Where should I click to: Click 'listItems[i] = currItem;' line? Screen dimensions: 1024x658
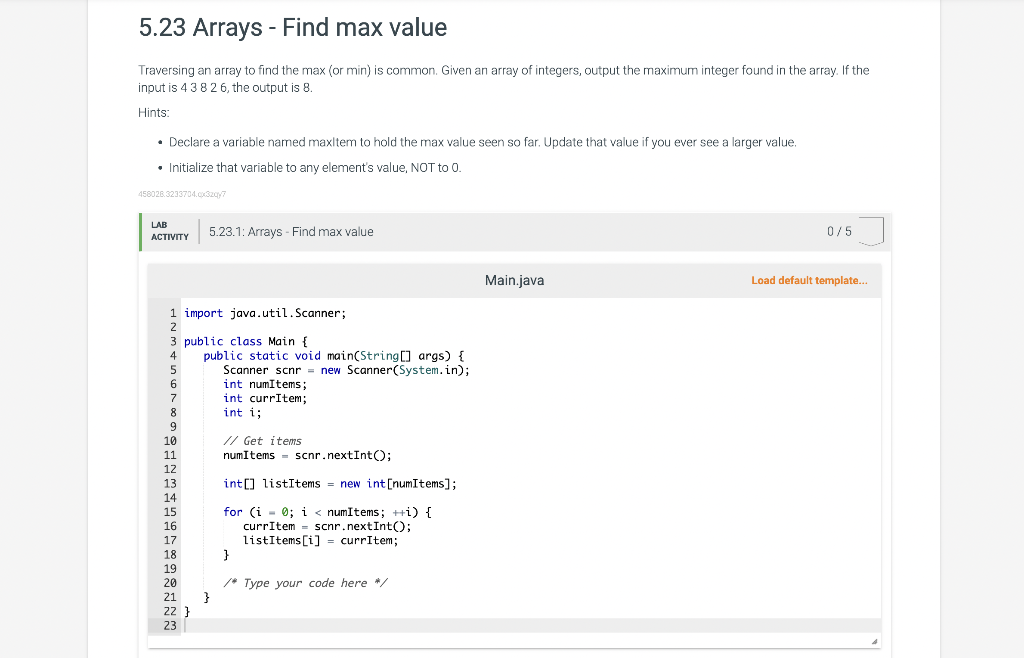tap(321, 540)
